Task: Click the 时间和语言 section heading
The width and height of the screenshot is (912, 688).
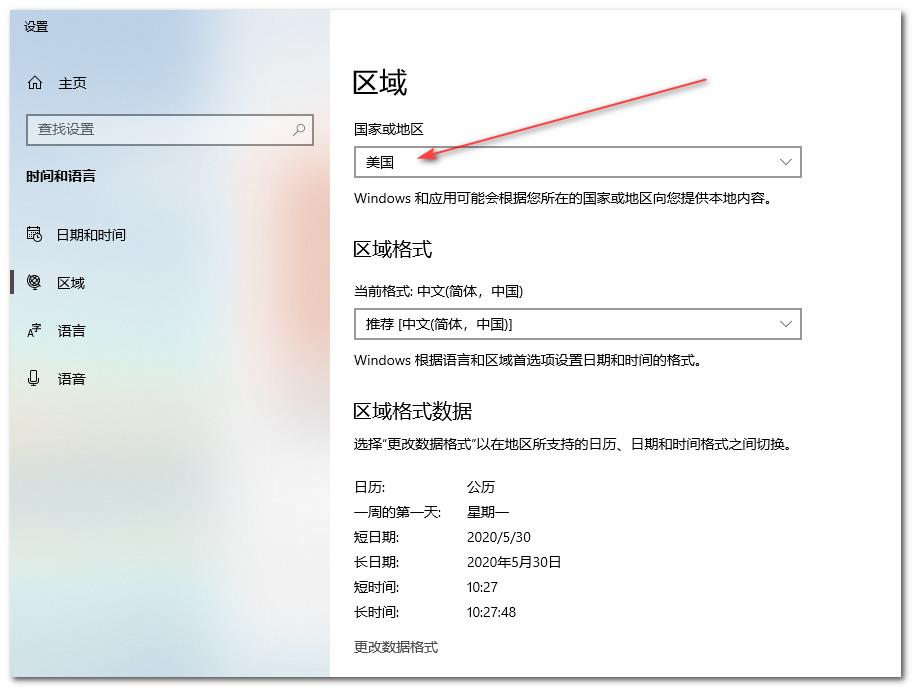Action: point(61,176)
